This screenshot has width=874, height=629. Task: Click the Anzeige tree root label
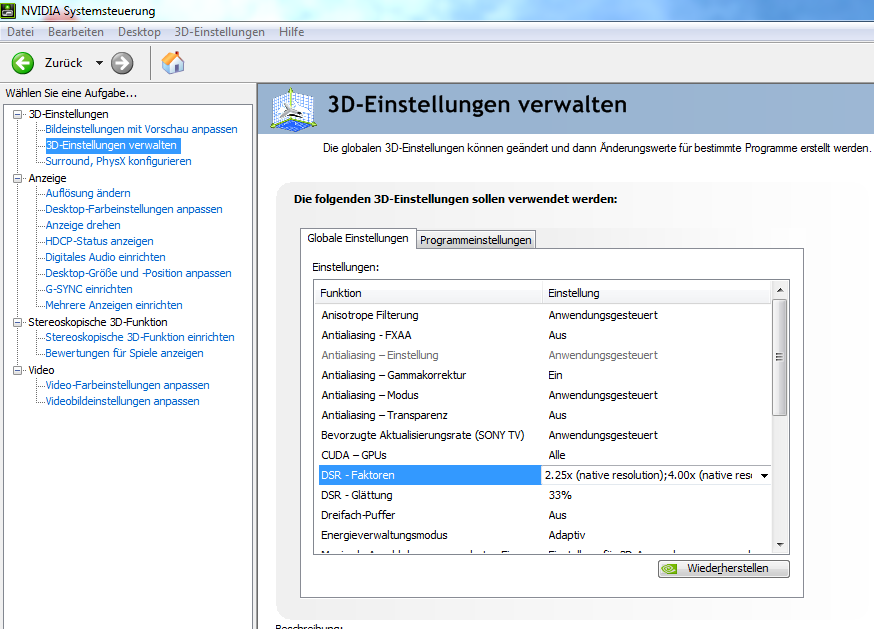47,178
